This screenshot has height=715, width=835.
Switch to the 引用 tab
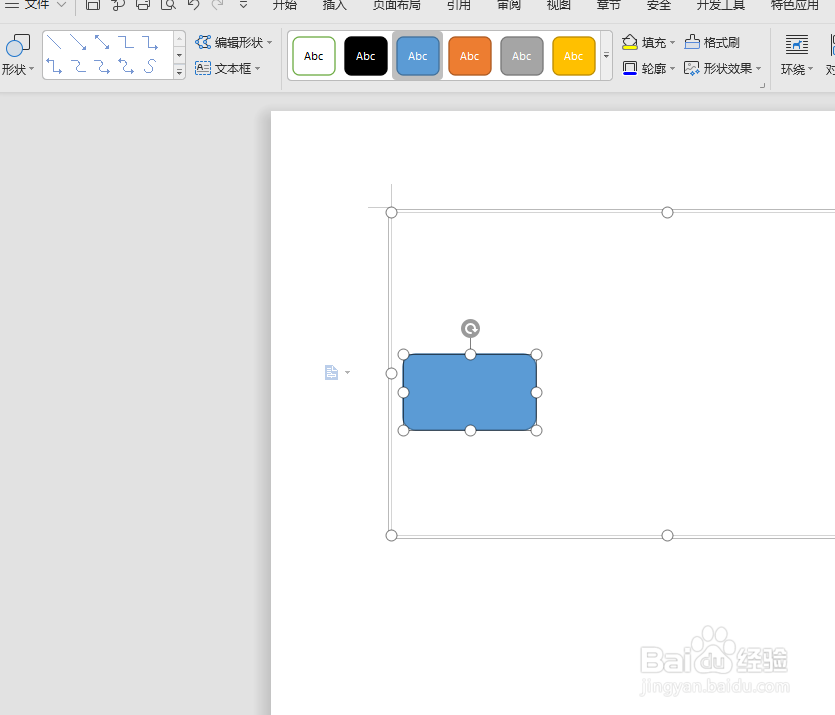(x=459, y=5)
